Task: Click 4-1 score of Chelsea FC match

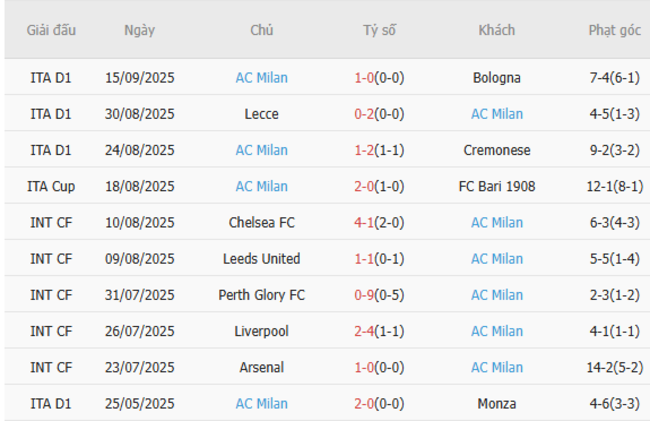Action: pos(366,222)
